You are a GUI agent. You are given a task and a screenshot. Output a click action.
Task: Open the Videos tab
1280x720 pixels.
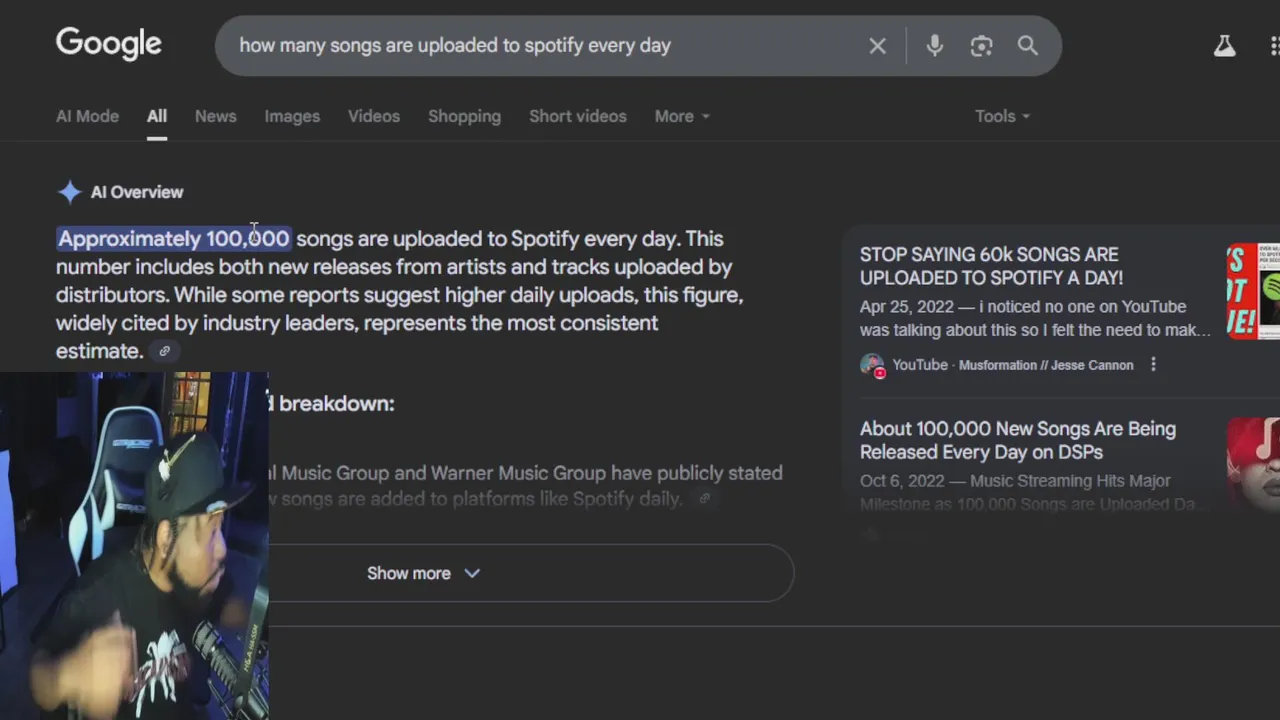point(374,116)
